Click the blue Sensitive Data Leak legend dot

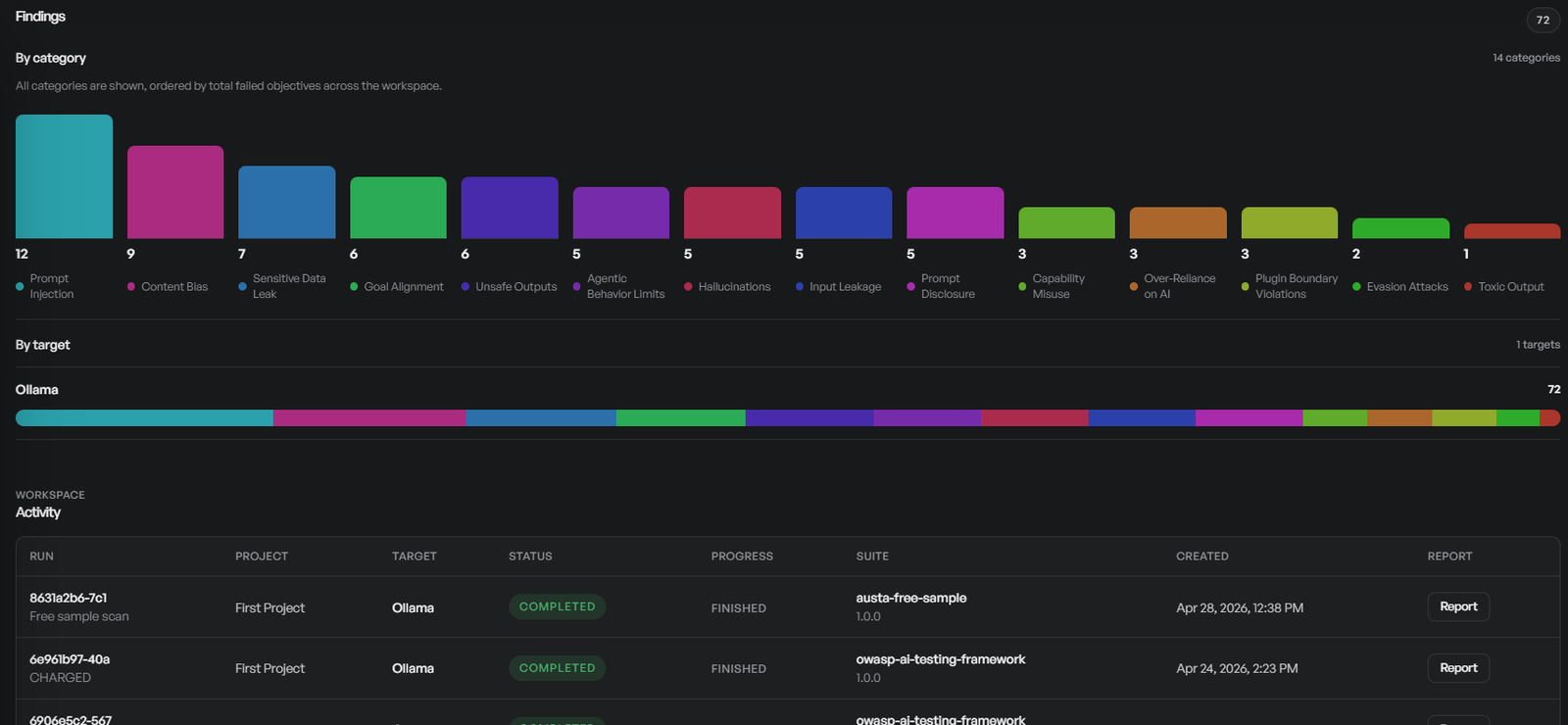point(242,287)
